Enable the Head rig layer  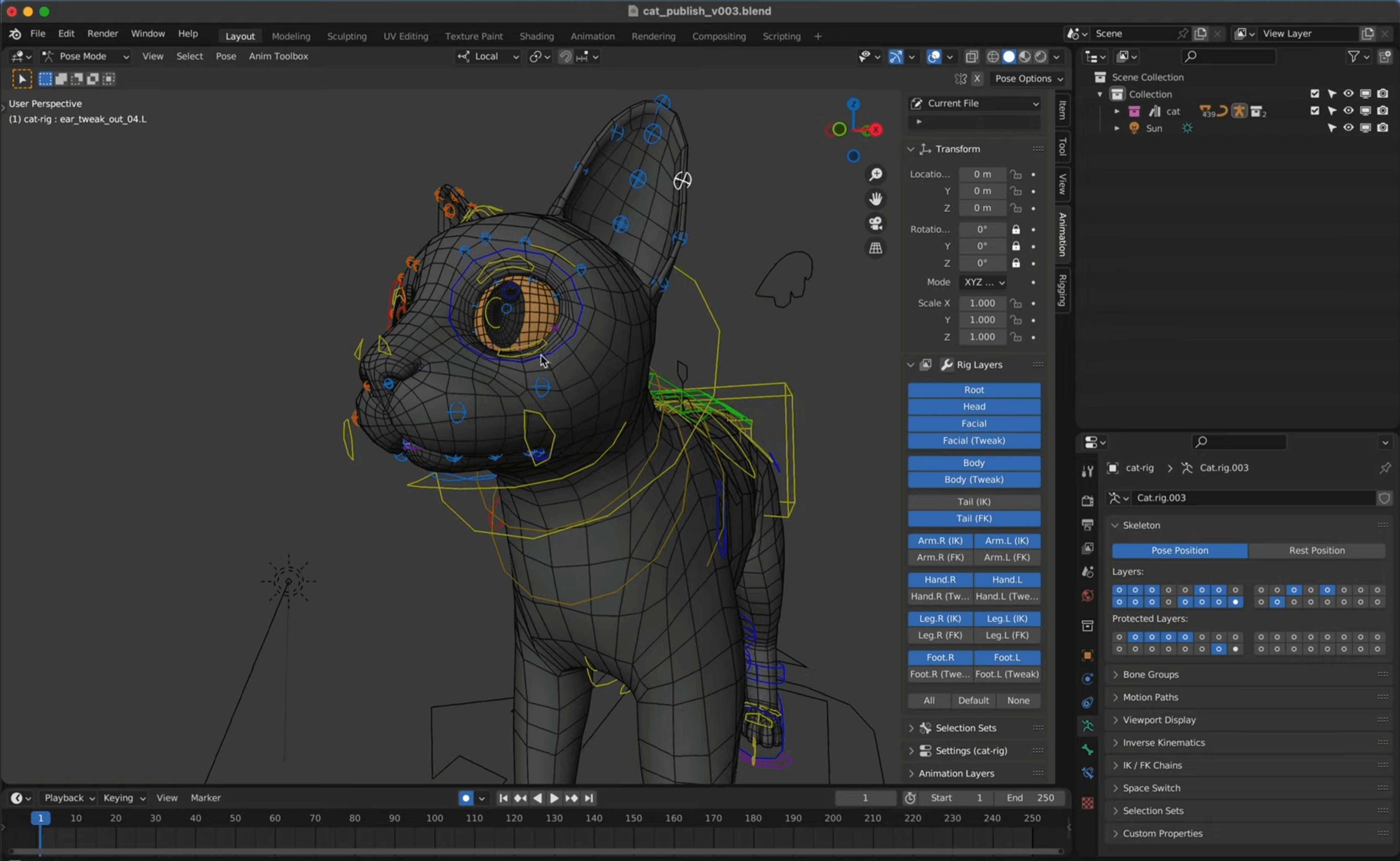(974, 406)
